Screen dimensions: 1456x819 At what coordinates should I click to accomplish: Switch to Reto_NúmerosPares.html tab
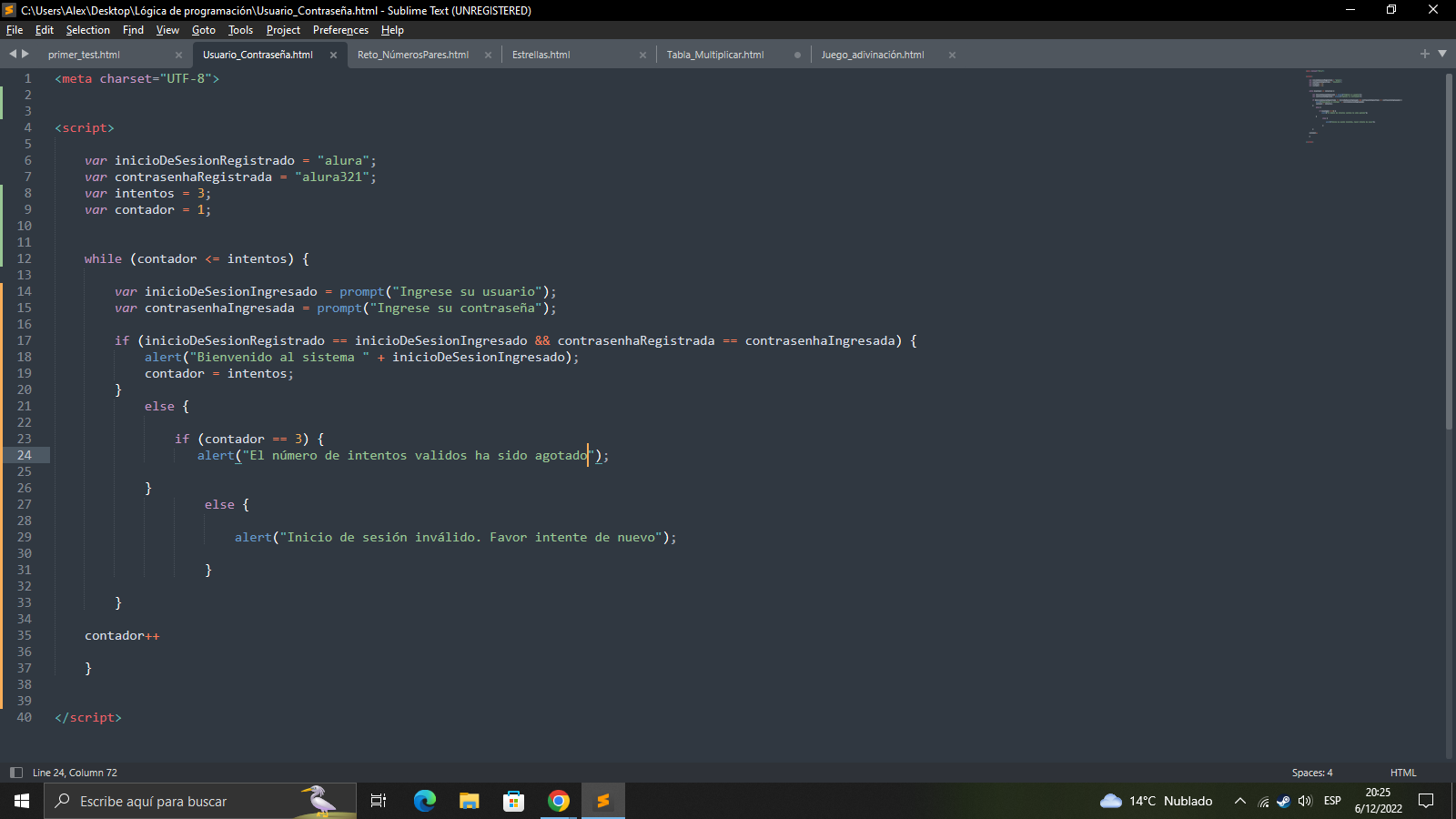[x=412, y=55]
